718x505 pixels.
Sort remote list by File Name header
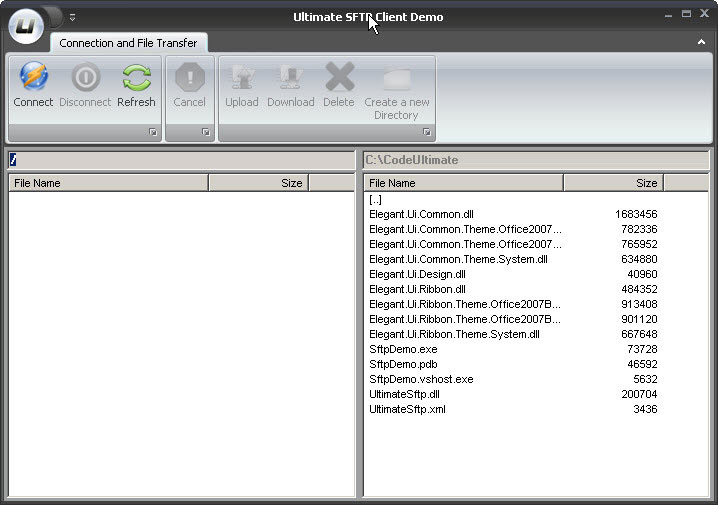point(109,183)
